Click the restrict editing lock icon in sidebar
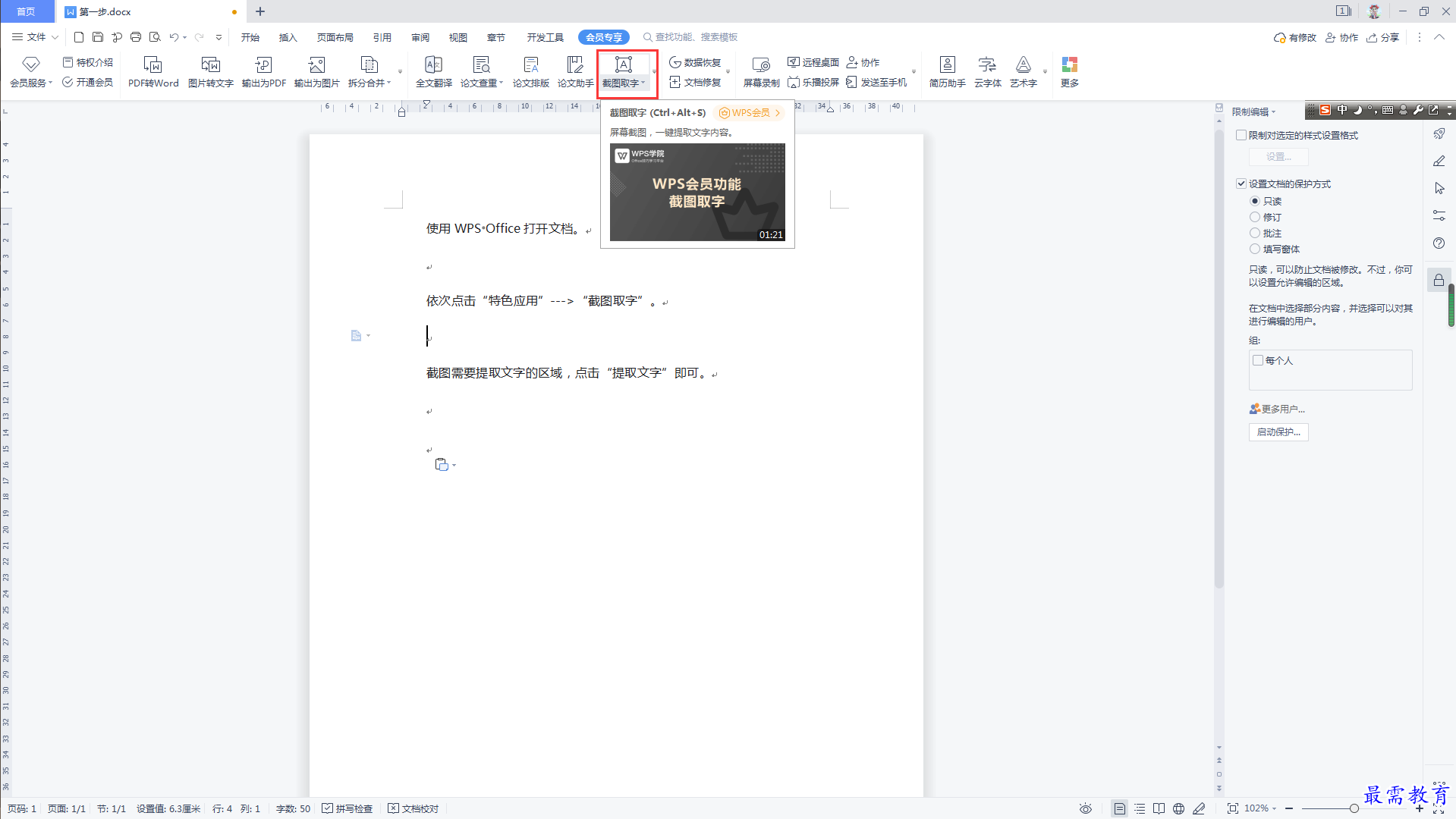 [1439, 280]
